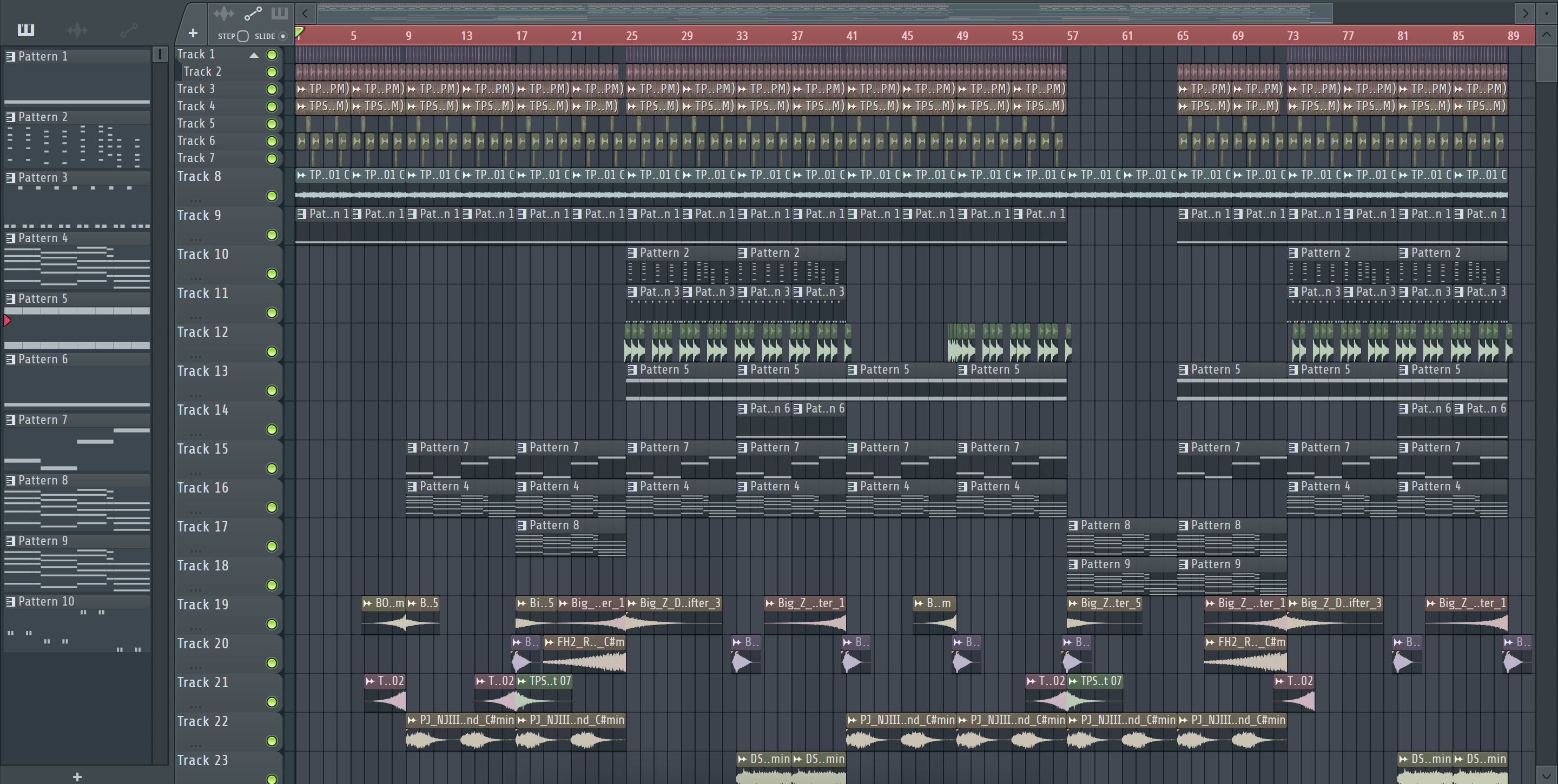Mute Track 15 with its green LED
Screen dimensions: 1558x784
pyautogui.click(x=272, y=468)
